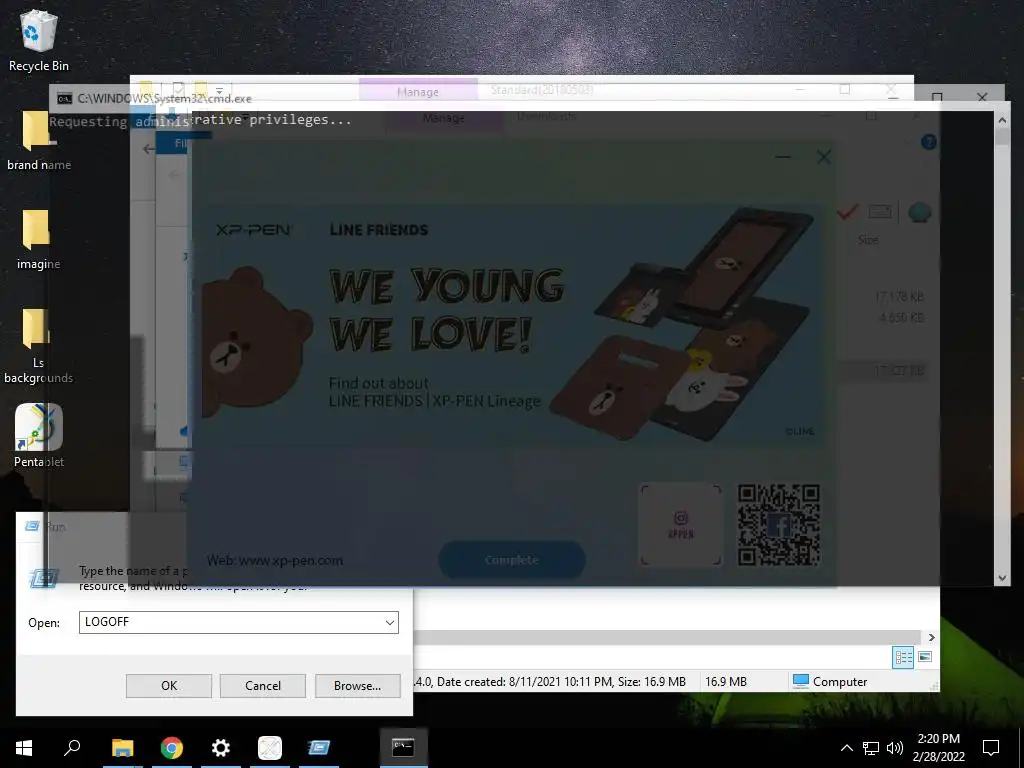The image size is (1024, 768).
Task: Select the 'Ls backgrounds' desktop folder
Action: click(39, 346)
